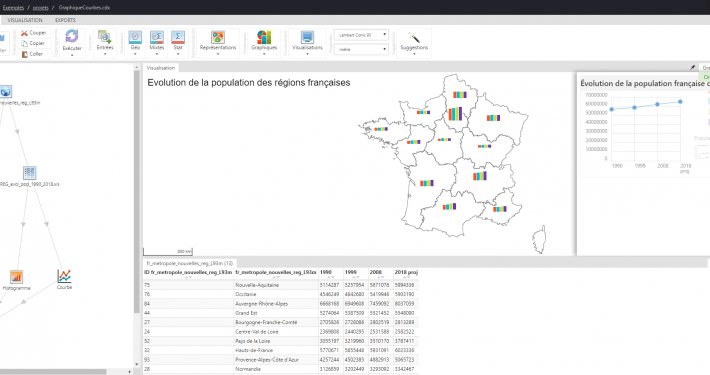Click the Suggestions magic wand icon
The height and width of the screenshot is (375, 710).
414,37
